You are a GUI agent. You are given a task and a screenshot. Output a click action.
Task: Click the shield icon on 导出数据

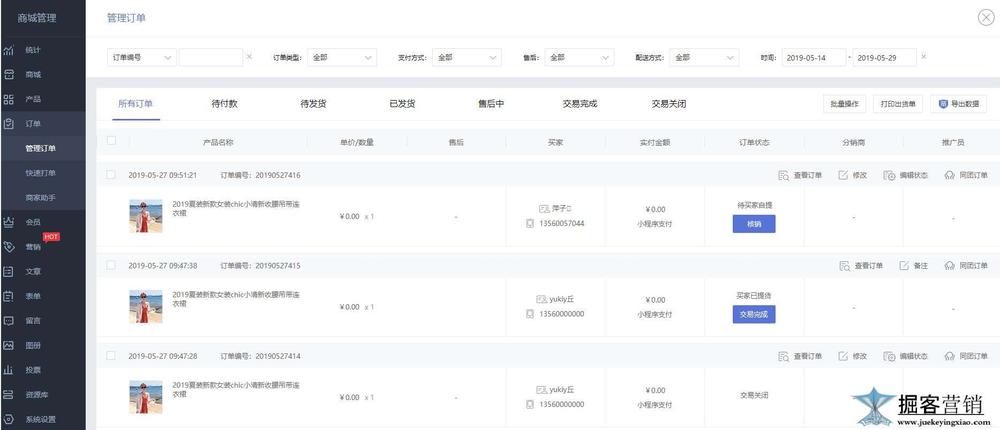(943, 104)
